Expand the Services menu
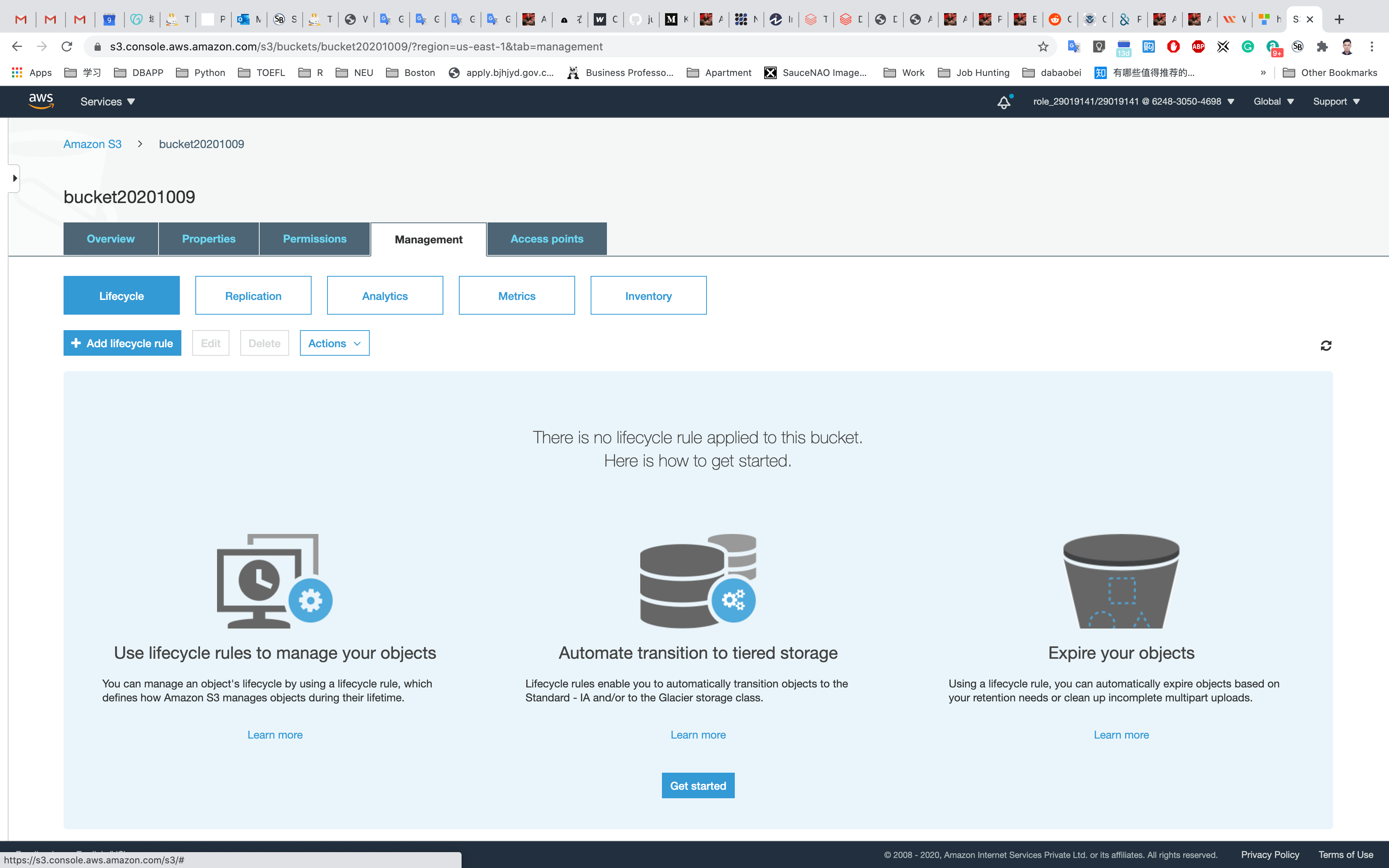The height and width of the screenshot is (868, 1389). tap(107, 102)
